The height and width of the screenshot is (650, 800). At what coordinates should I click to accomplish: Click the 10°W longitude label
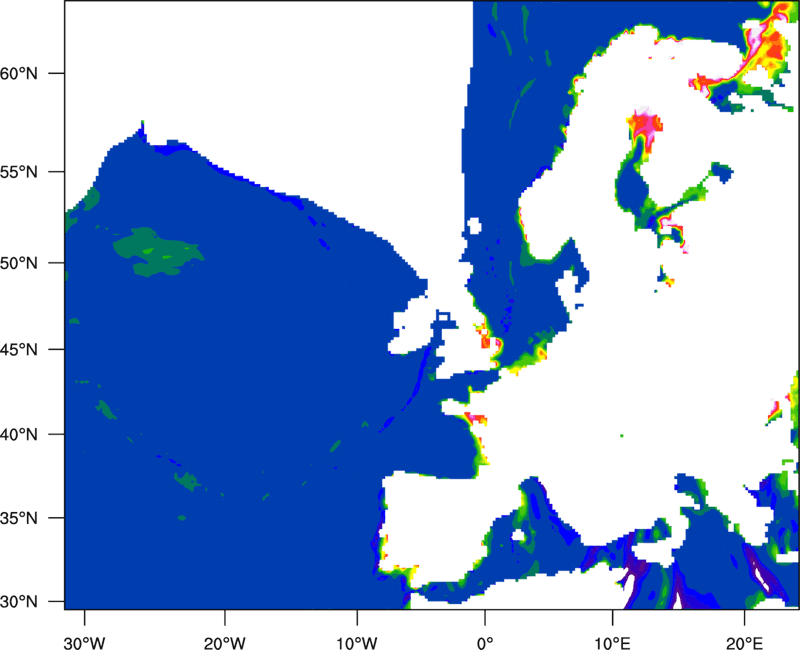click(357, 643)
